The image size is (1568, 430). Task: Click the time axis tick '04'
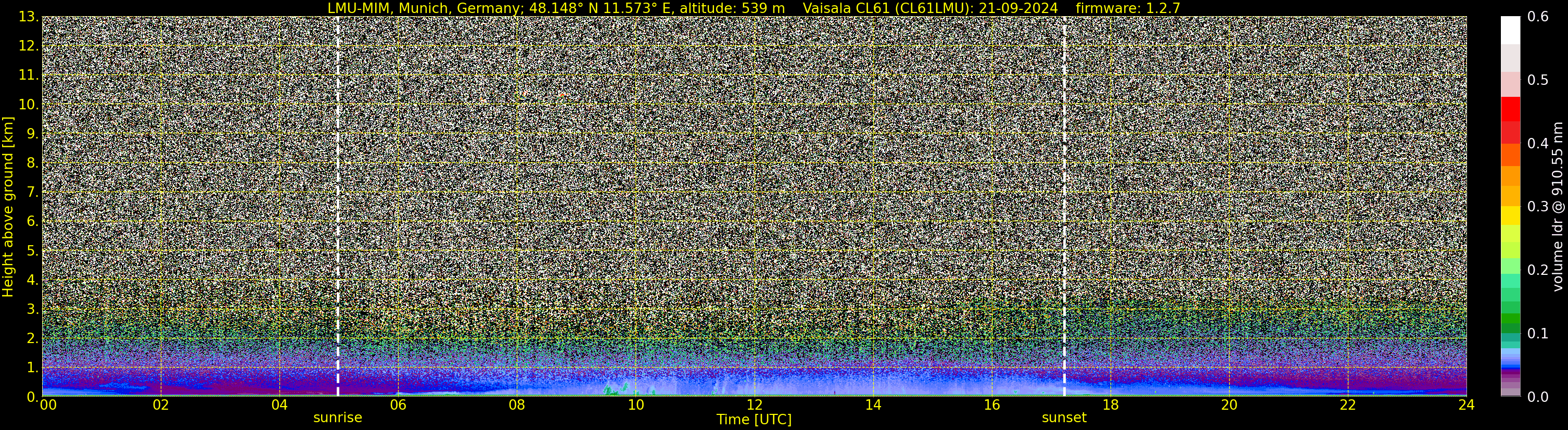(x=279, y=405)
